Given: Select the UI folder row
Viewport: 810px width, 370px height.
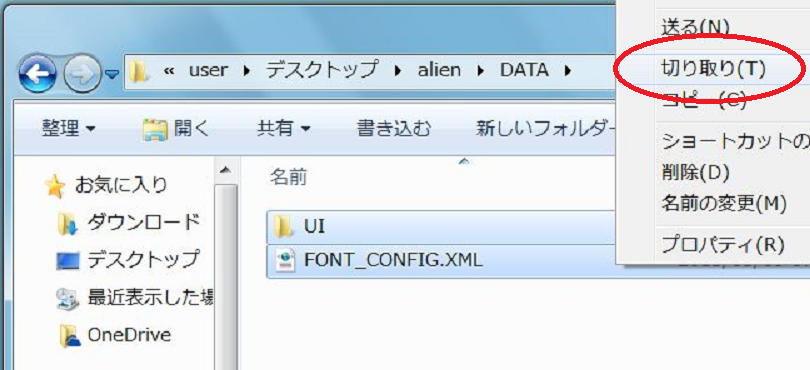Looking at the screenshot, I should (442, 227).
